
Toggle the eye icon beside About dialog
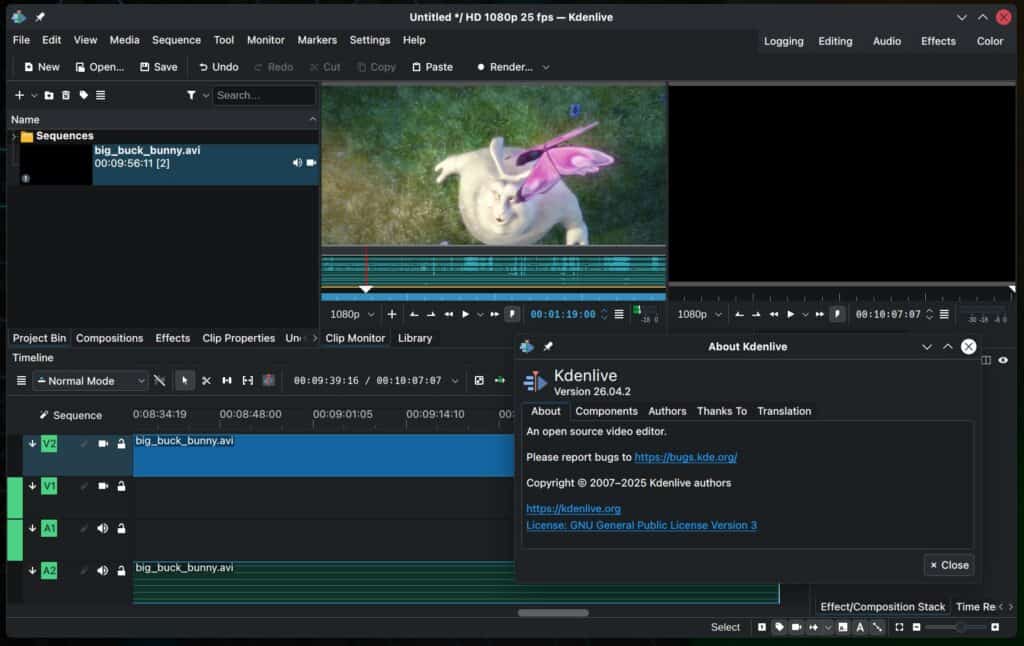pos(1003,360)
